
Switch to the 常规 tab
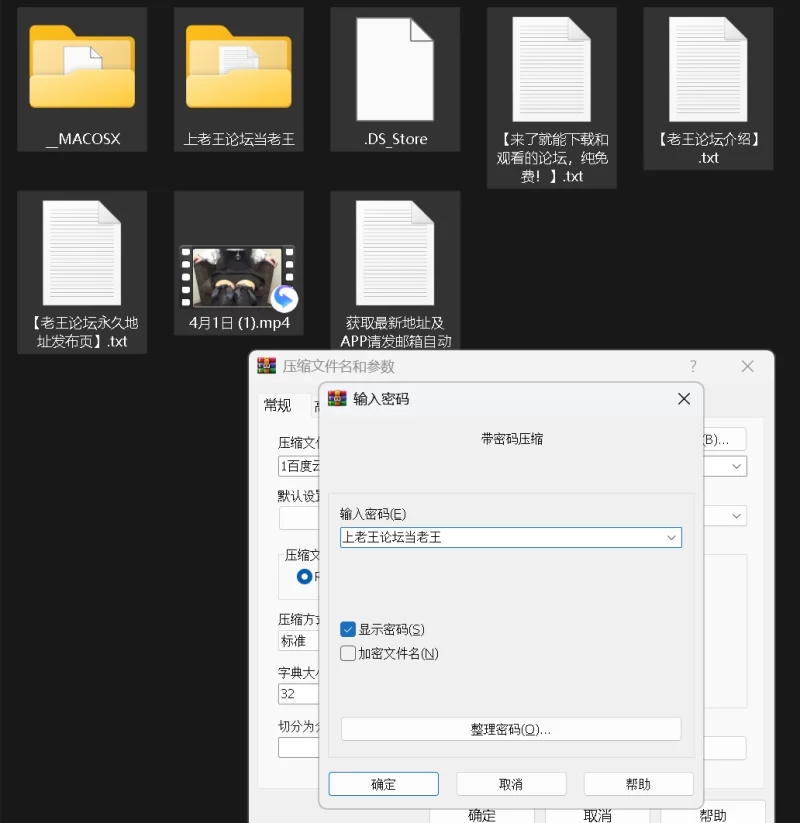[277, 405]
